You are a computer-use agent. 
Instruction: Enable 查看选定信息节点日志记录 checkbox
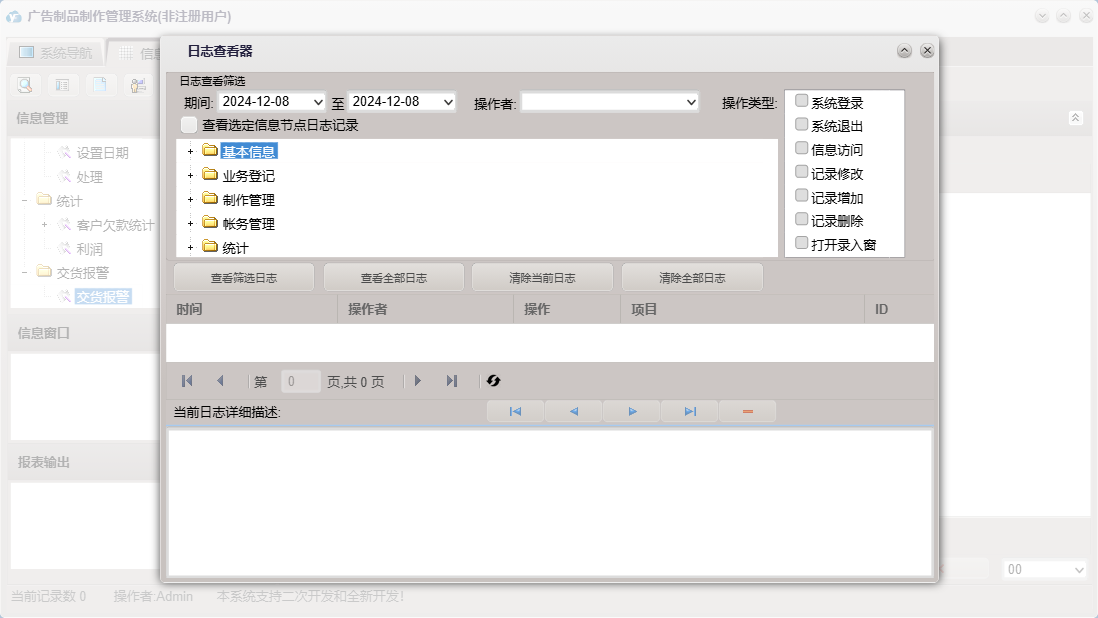(x=189, y=125)
